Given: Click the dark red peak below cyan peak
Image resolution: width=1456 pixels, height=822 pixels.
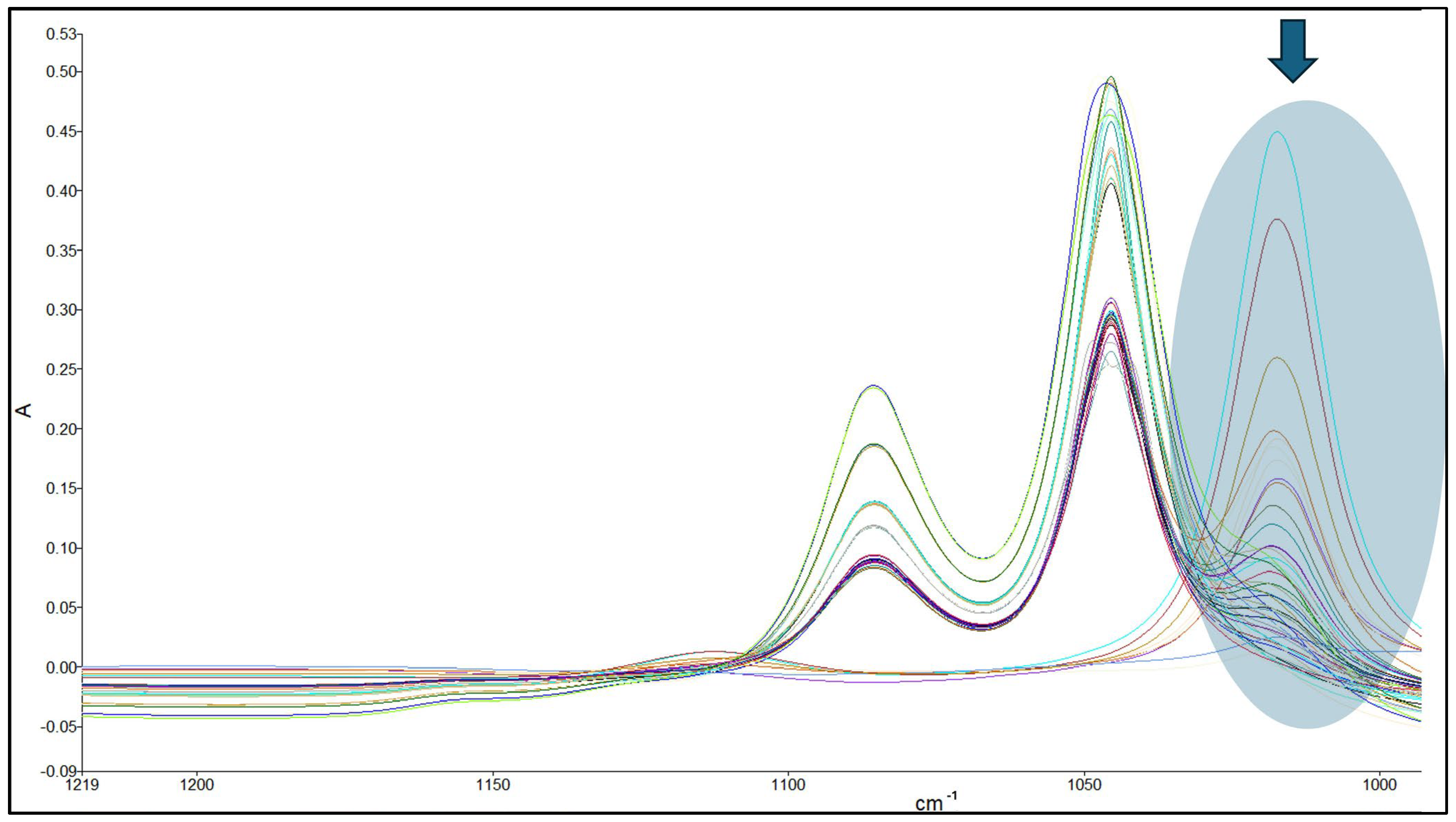Looking at the screenshot, I should pyautogui.click(x=1278, y=219).
